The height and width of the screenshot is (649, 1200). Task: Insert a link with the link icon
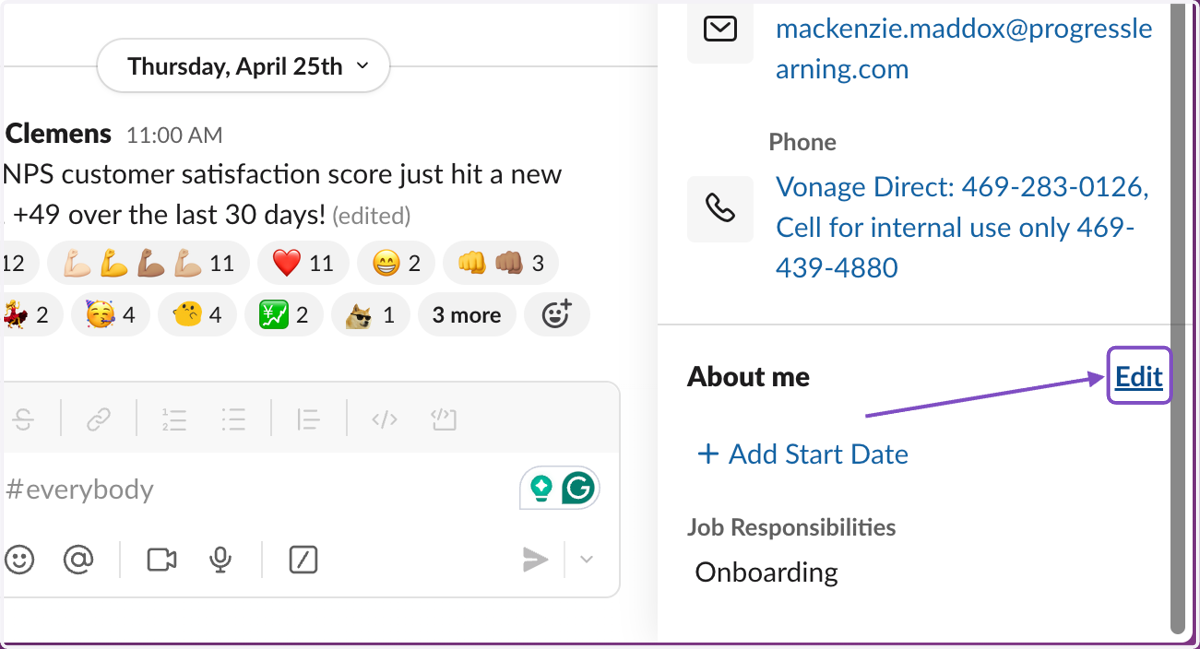tap(98, 420)
